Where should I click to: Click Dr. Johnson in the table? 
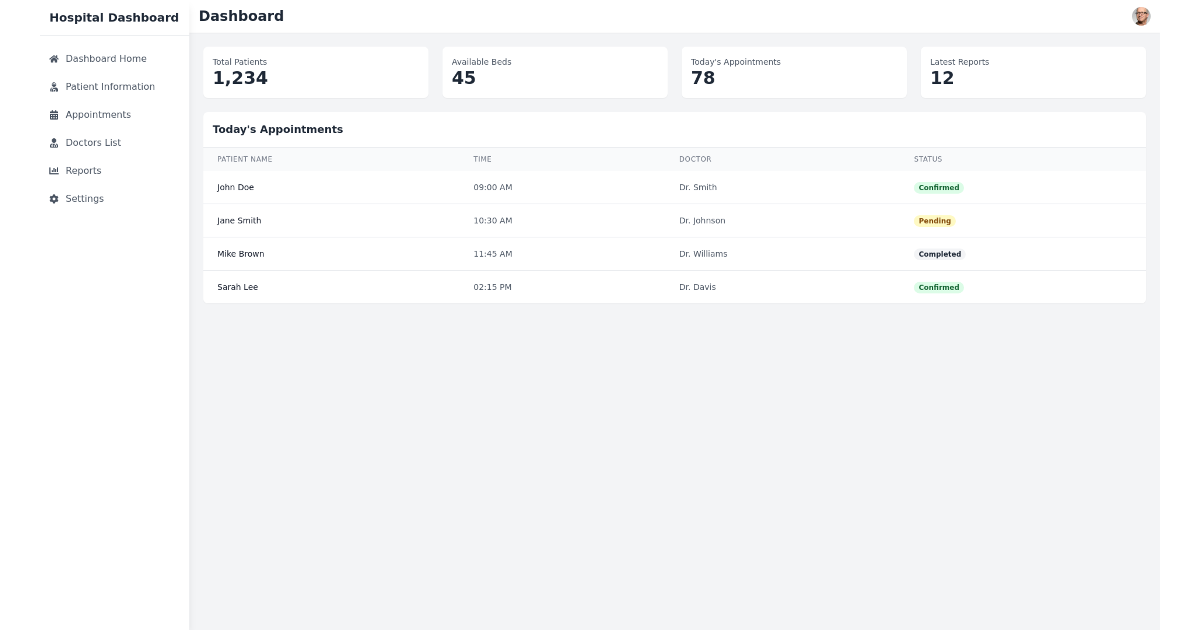(702, 221)
